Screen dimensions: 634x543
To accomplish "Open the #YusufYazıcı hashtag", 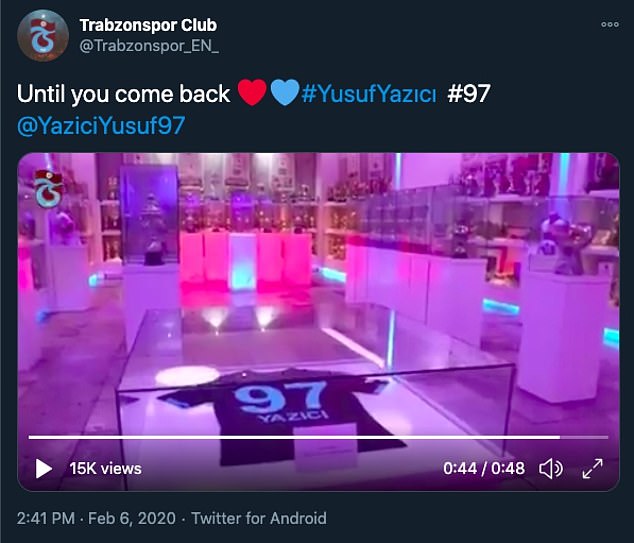I will [369, 94].
